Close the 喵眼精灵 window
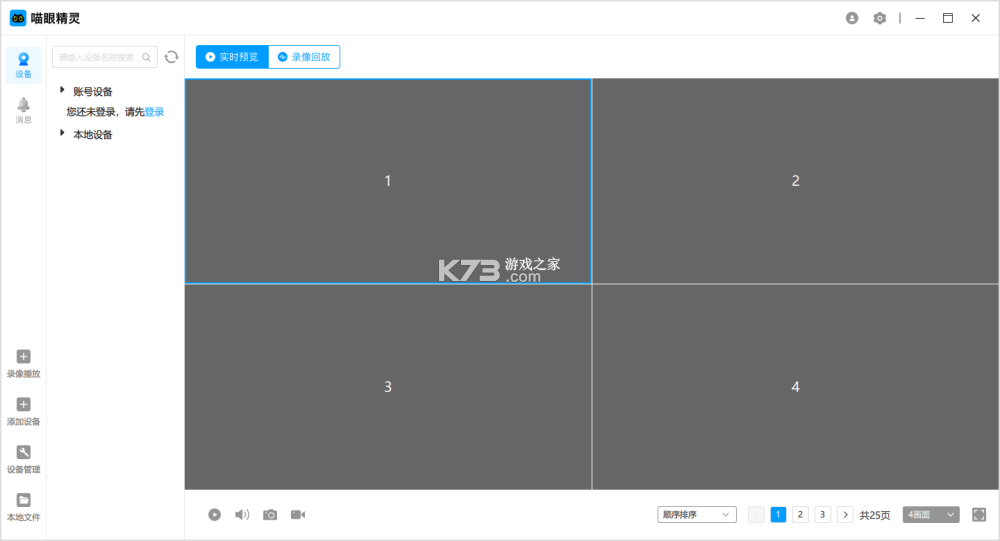This screenshot has width=1000, height=541. coord(976,18)
